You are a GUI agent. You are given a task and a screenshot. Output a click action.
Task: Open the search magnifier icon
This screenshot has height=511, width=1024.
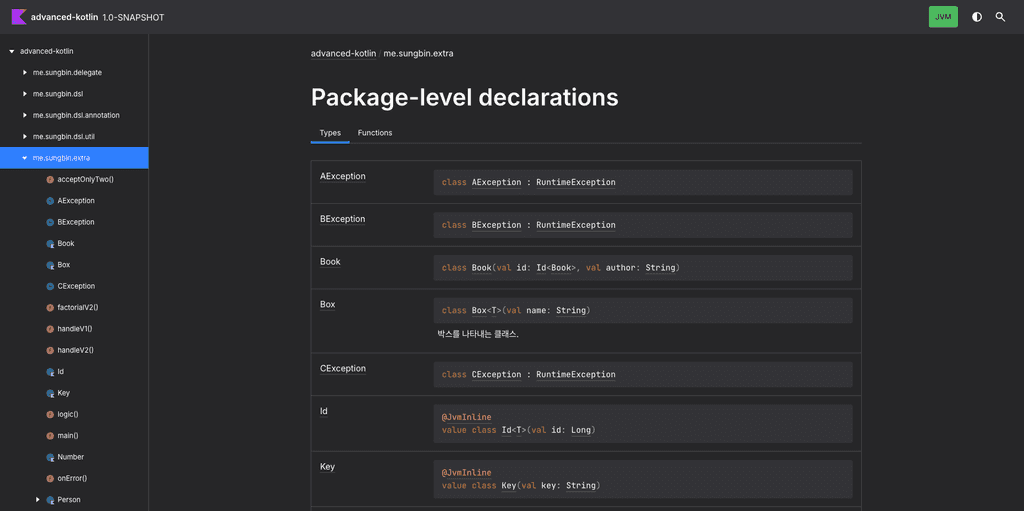tap(1000, 17)
